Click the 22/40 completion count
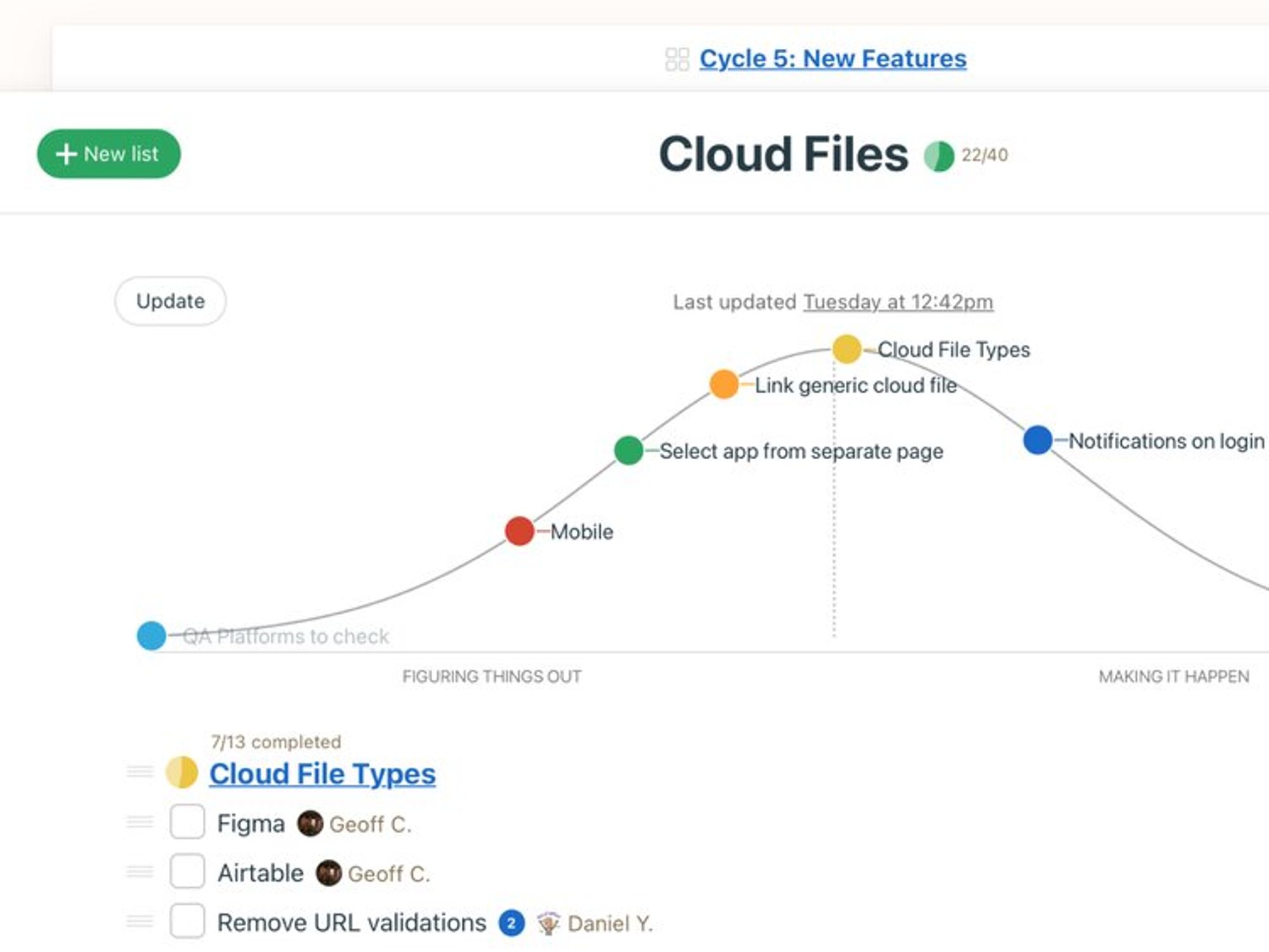Viewport: 1269px width, 952px height. click(x=984, y=155)
